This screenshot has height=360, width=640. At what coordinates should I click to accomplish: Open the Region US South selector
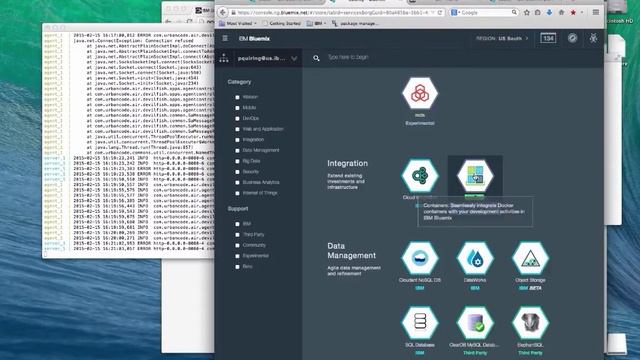coord(502,38)
